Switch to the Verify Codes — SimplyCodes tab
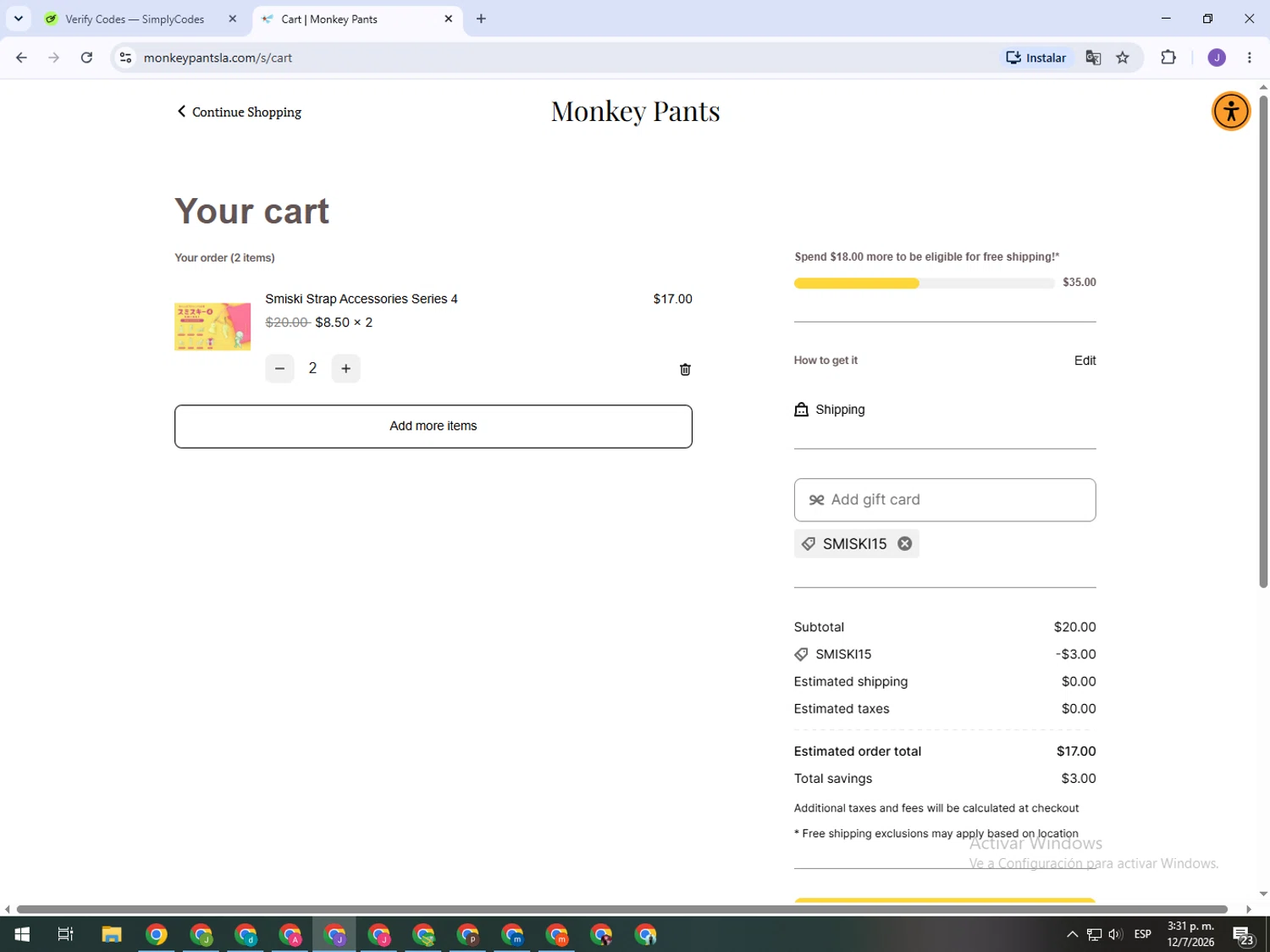 tap(135, 19)
